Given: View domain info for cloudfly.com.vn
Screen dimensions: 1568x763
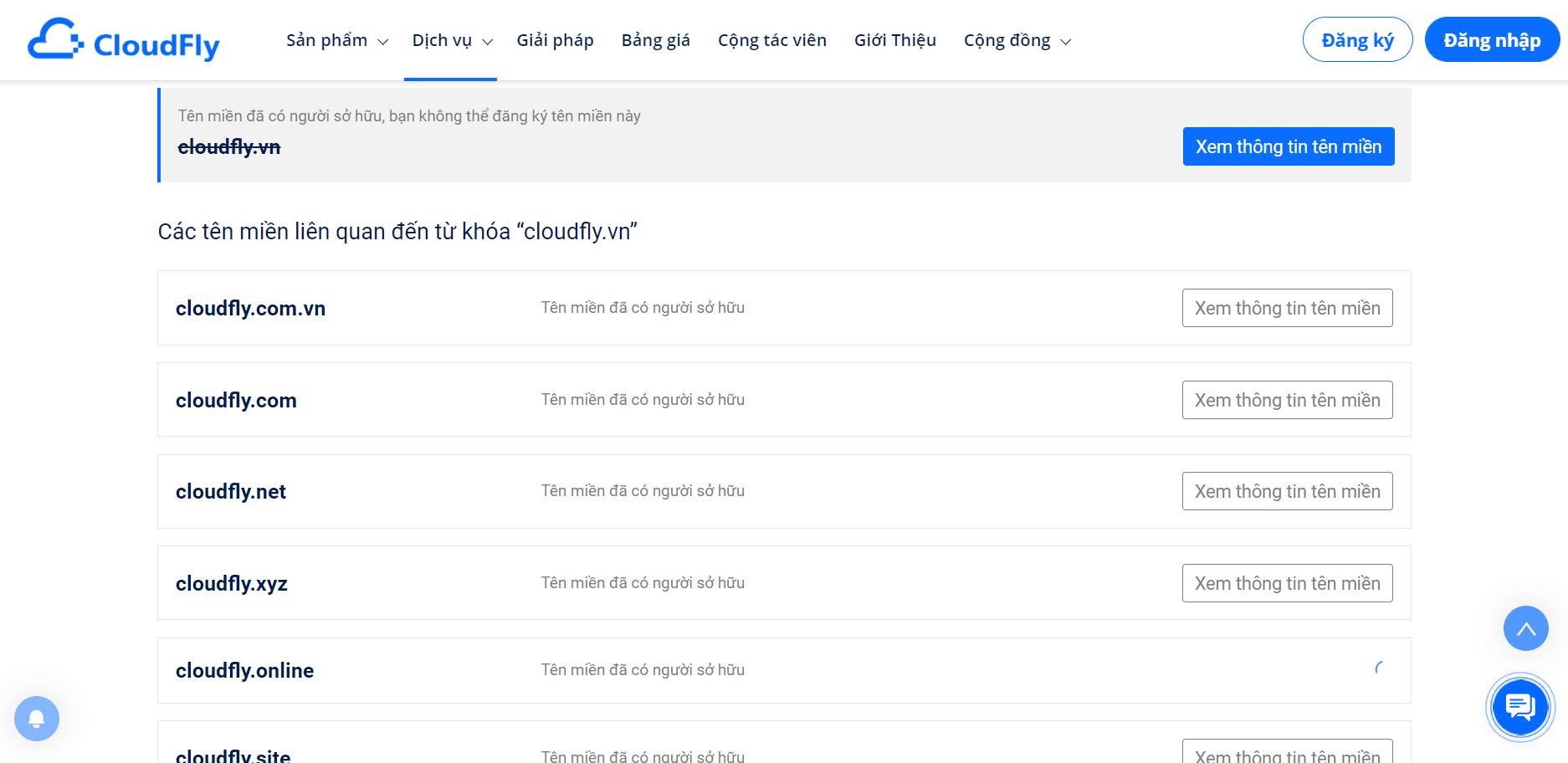Looking at the screenshot, I should [1288, 308].
